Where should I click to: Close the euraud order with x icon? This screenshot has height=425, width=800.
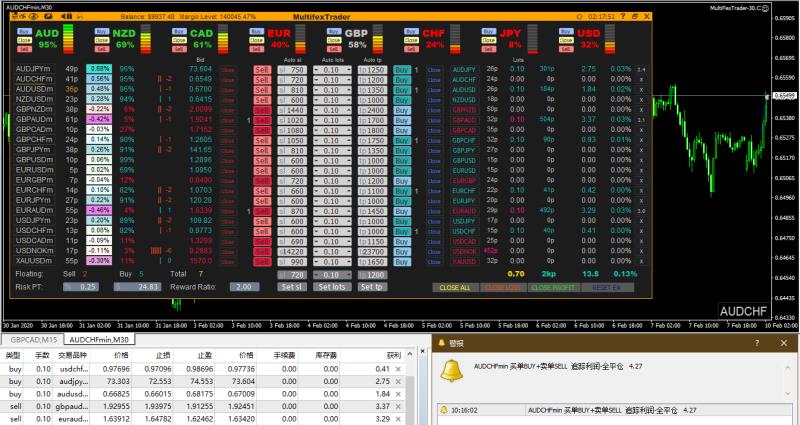(x=398, y=419)
